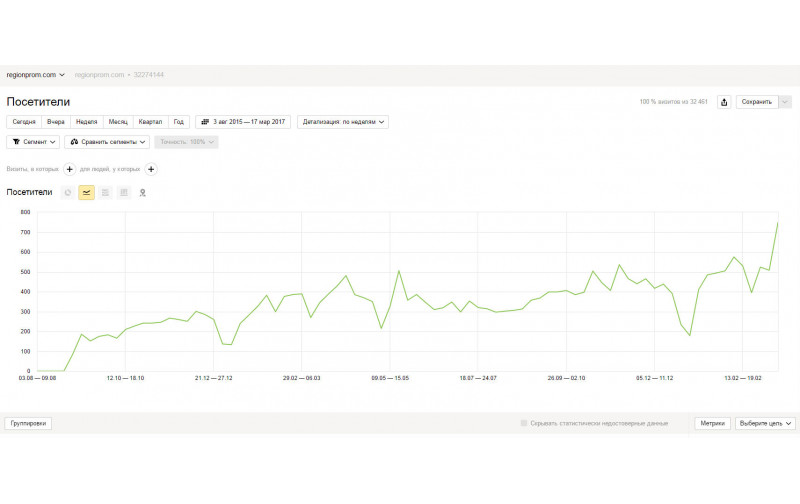Select the line chart view icon

click(x=86, y=192)
